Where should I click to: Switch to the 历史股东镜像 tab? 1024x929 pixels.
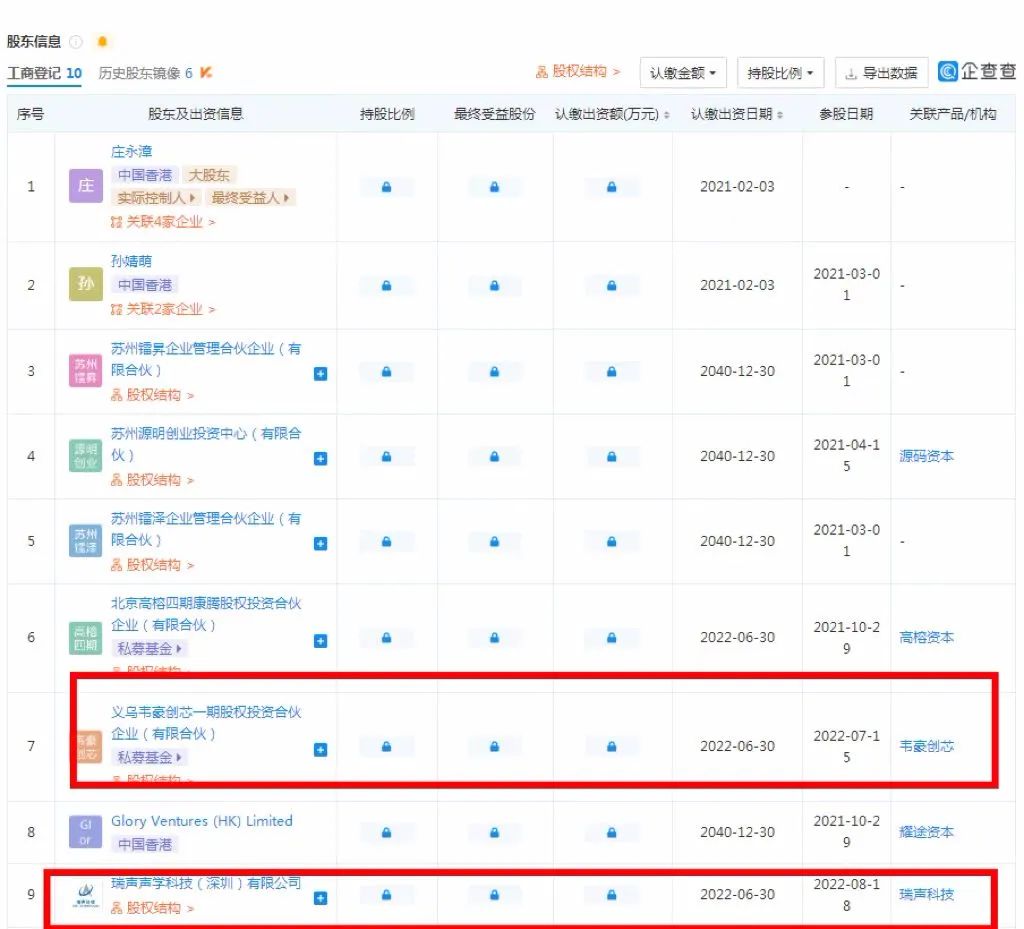coord(146,73)
